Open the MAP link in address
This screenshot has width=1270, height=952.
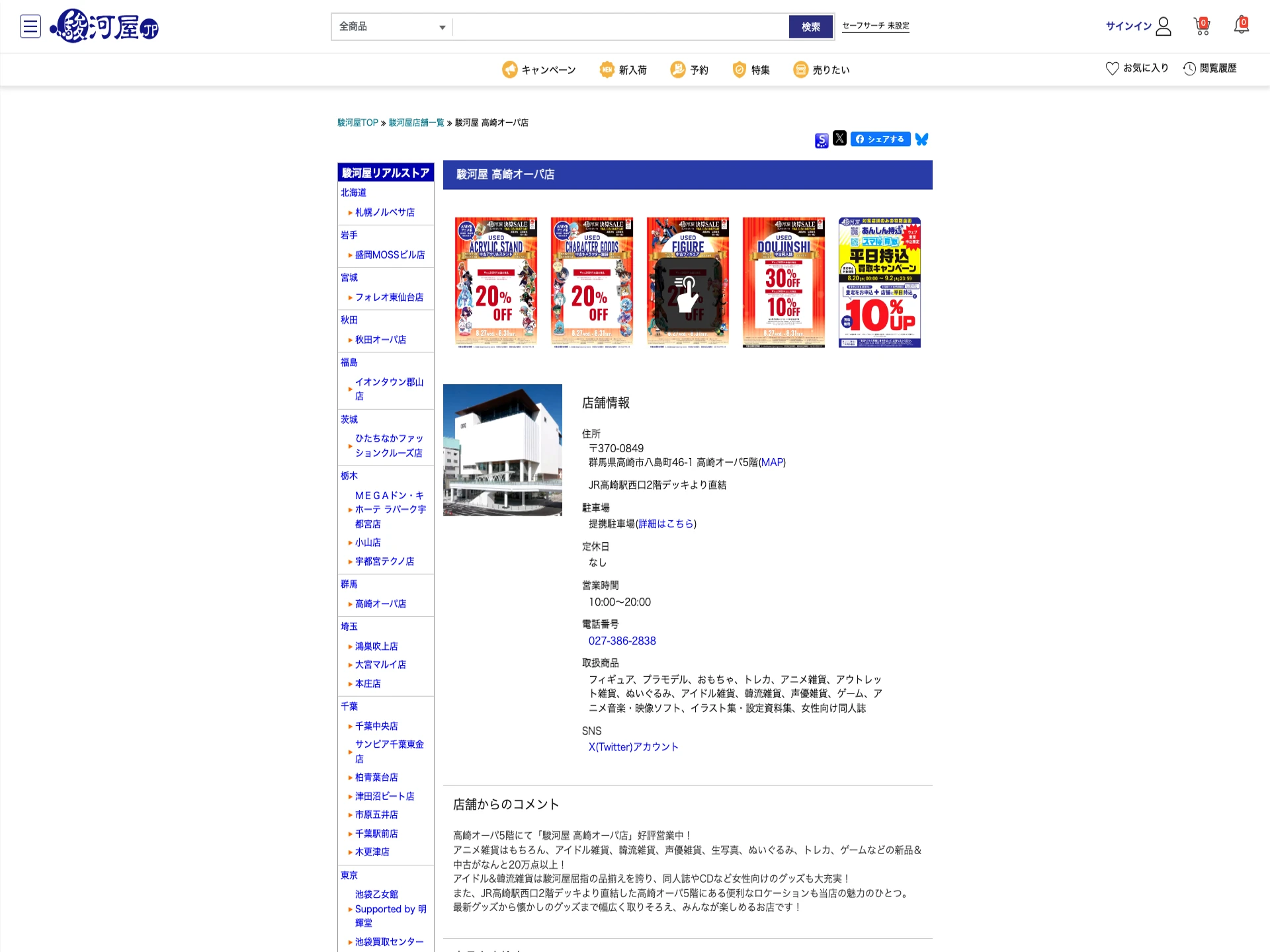pyautogui.click(x=772, y=462)
